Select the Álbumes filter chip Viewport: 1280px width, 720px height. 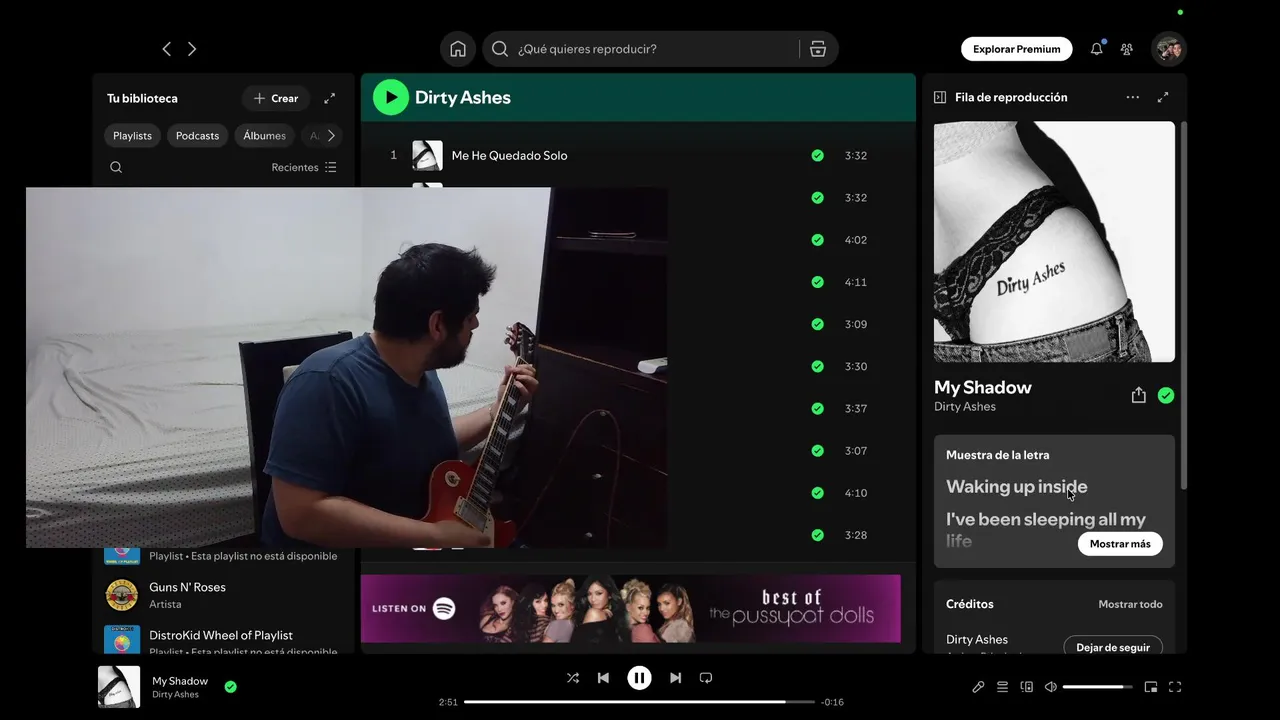click(x=264, y=135)
